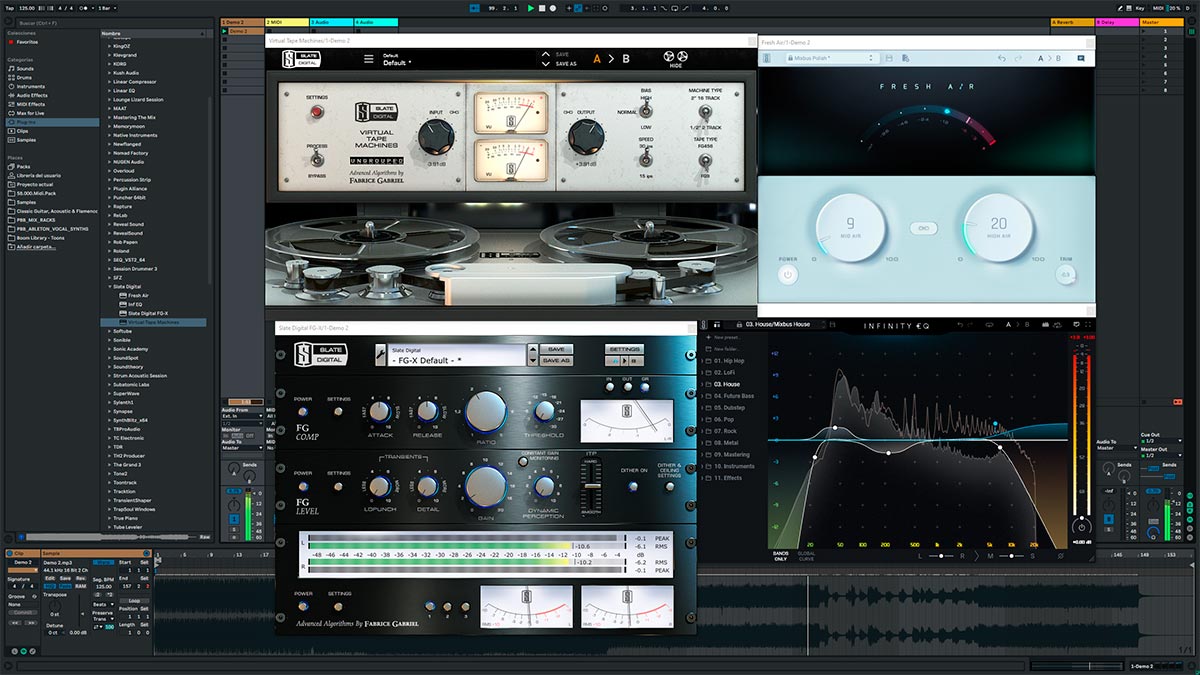Screen dimensions: 1200x675
Task: Open the Mixbus Polish preset selector in Fresh Air
Action: (811, 58)
